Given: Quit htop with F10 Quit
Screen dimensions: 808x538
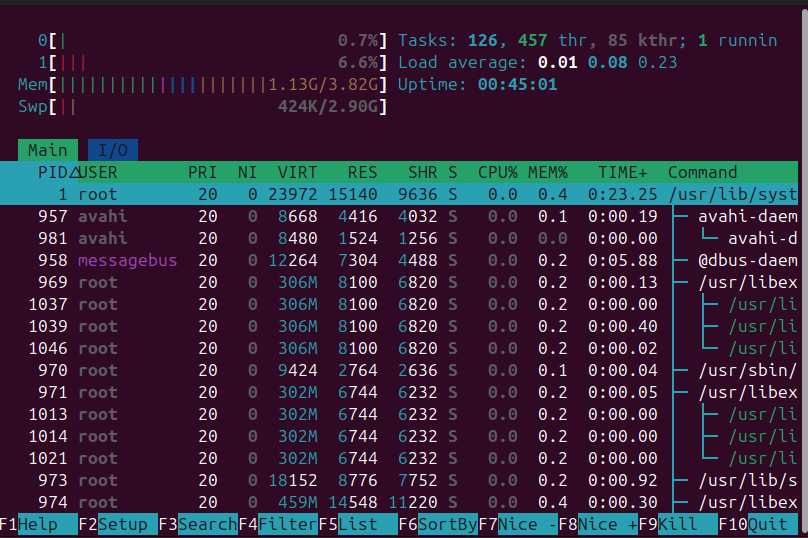Looking at the screenshot, I should click(x=766, y=524).
